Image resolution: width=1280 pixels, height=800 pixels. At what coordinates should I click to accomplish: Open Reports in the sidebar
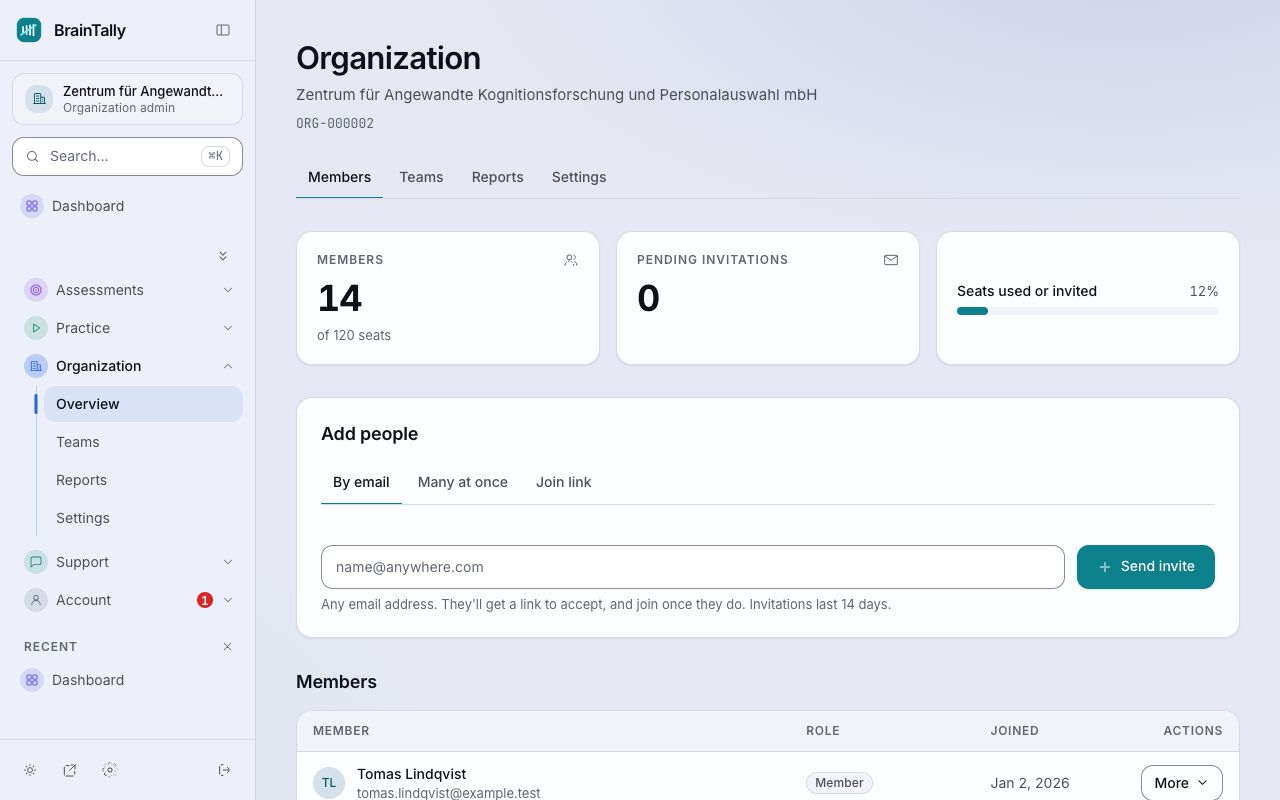click(x=143, y=480)
